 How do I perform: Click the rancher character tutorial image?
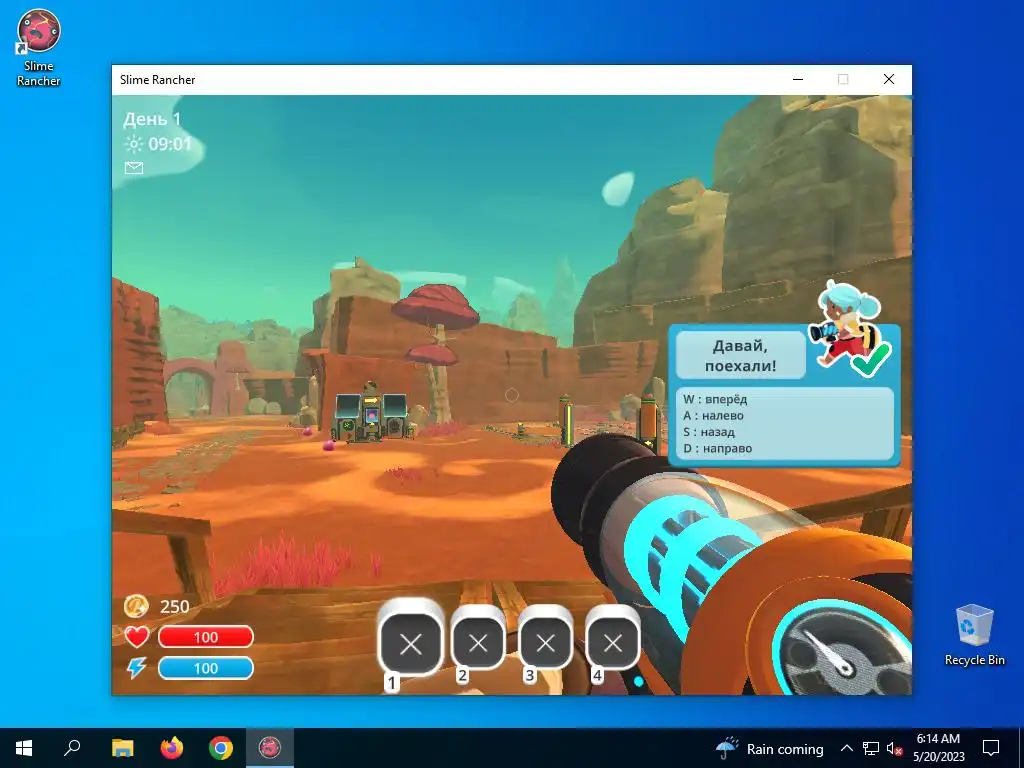[845, 323]
